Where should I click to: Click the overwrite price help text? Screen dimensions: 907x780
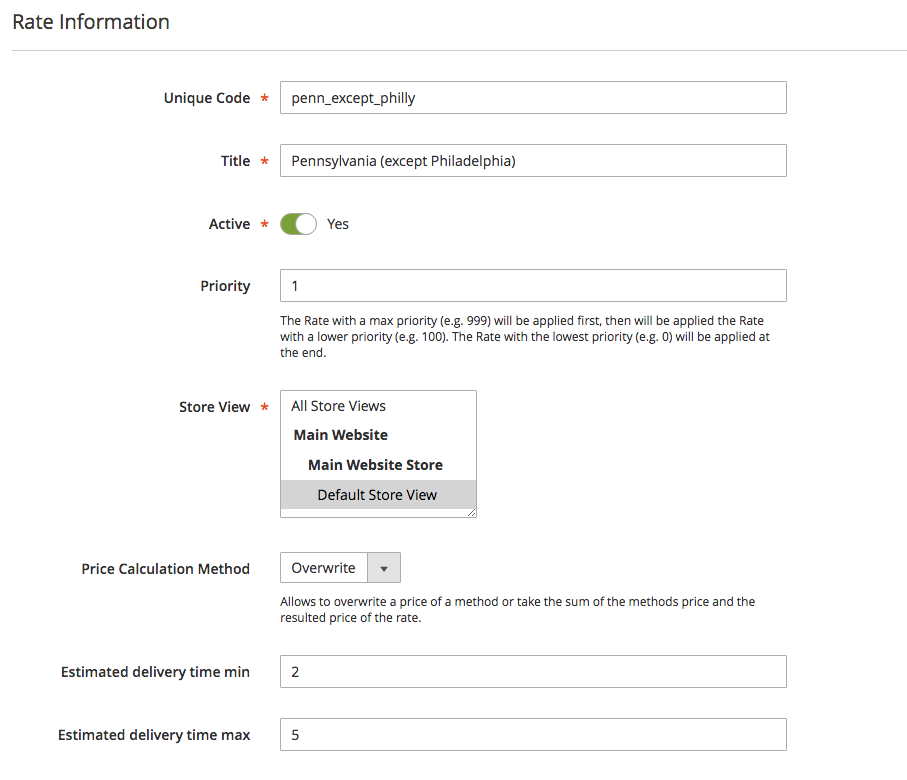click(518, 610)
